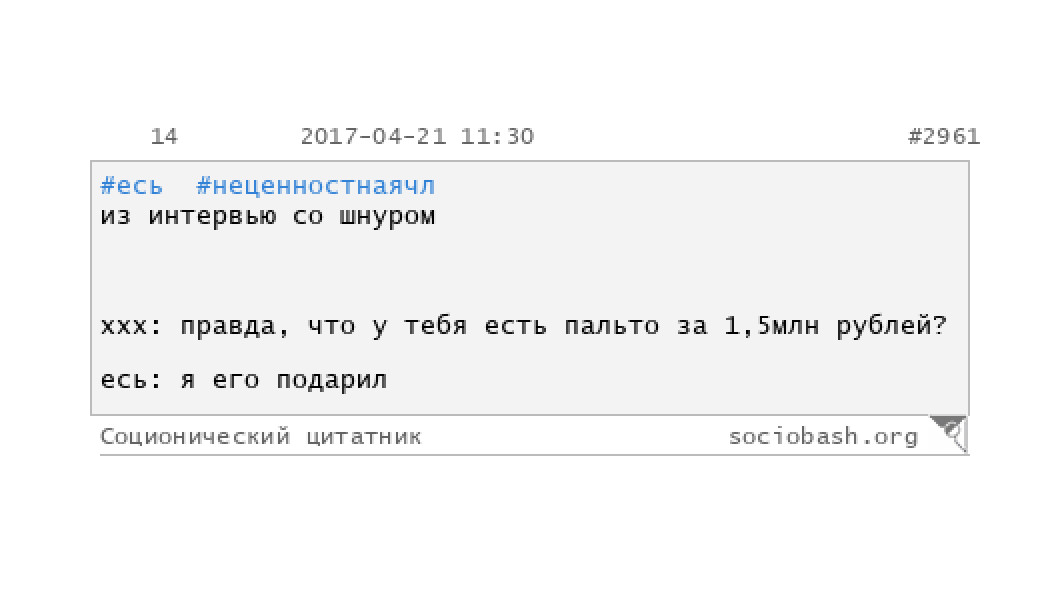Click the word 'рублей?' ending the question
Screen dimensions: 1048x604
[x=892, y=327]
